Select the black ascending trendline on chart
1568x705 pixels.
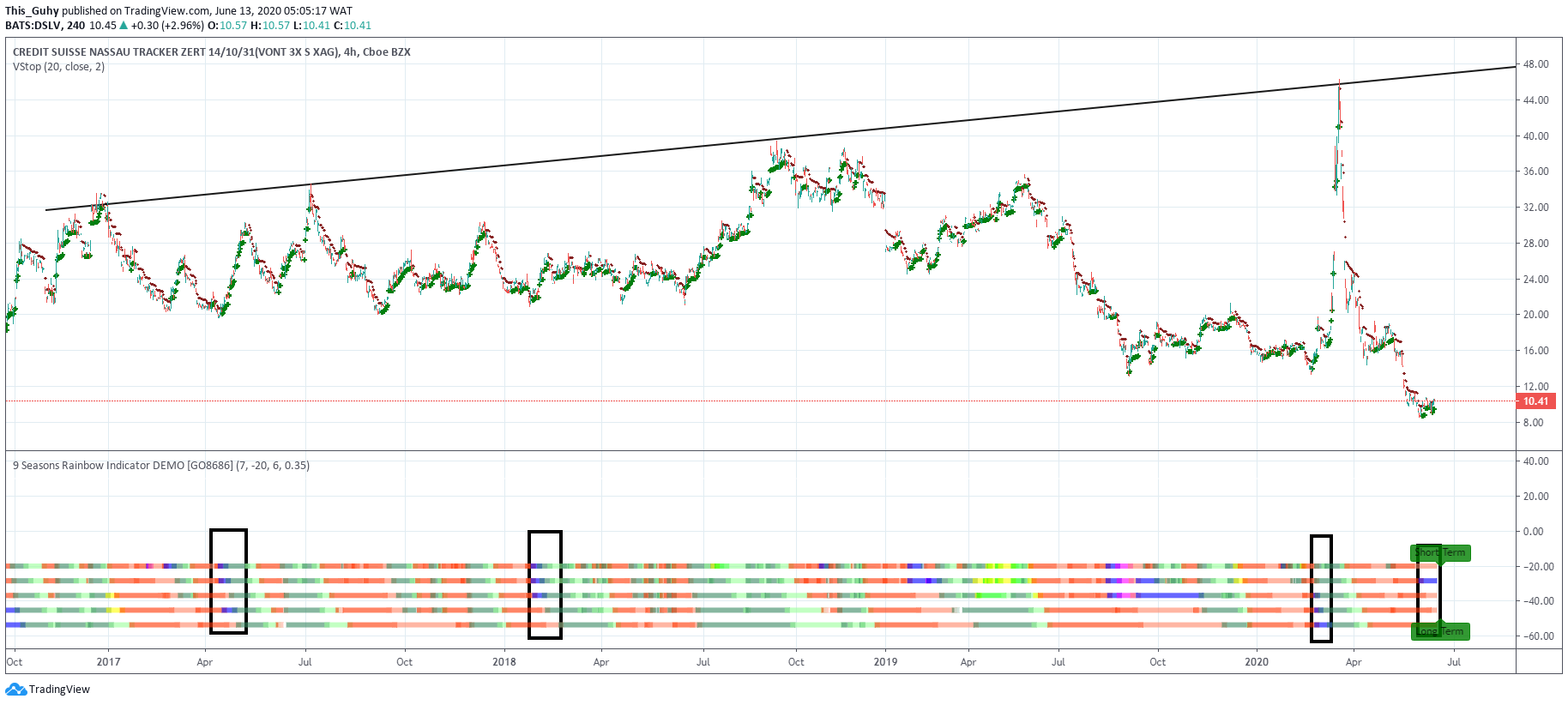(781, 139)
